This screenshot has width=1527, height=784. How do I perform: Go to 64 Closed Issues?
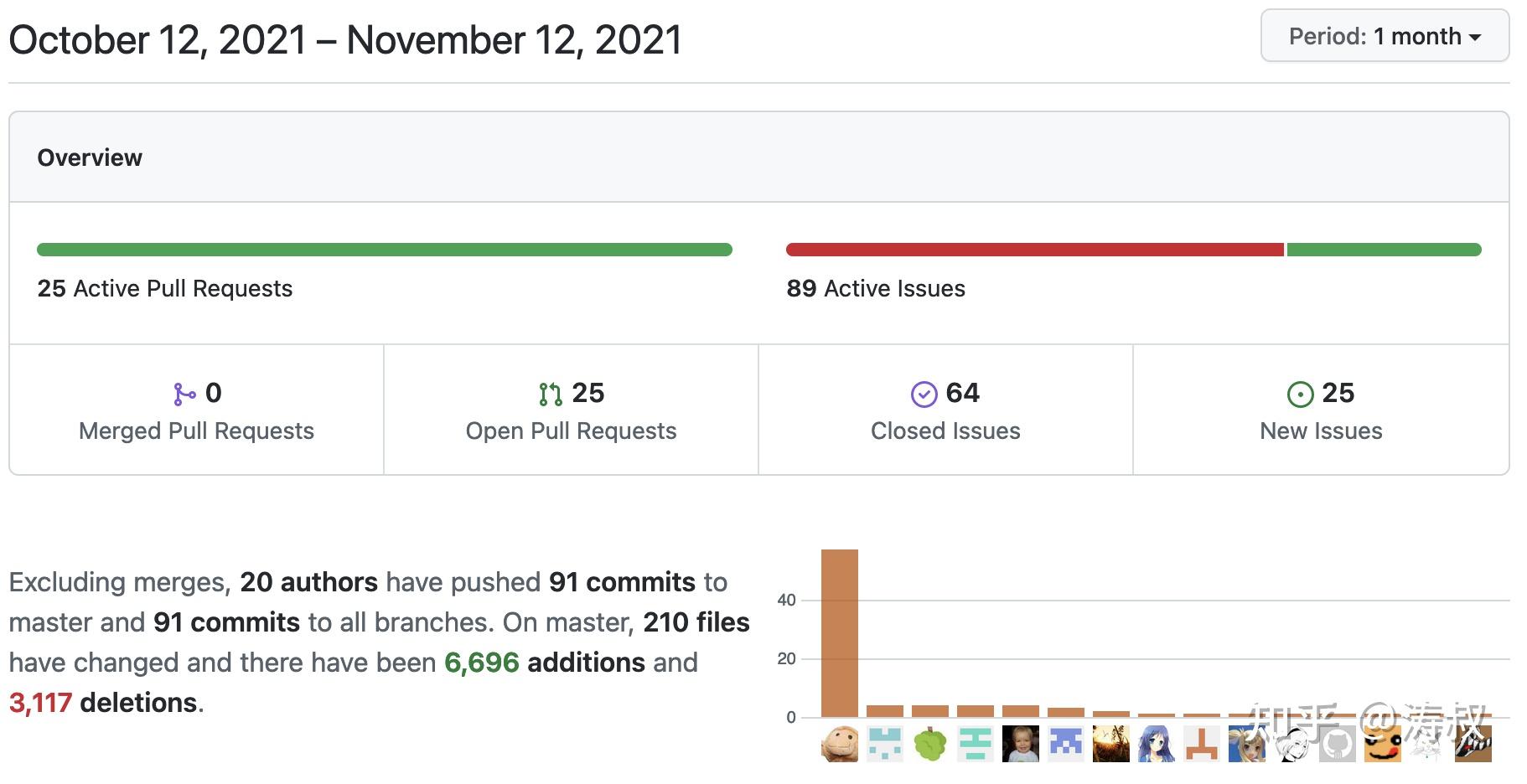click(x=945, y=431)
